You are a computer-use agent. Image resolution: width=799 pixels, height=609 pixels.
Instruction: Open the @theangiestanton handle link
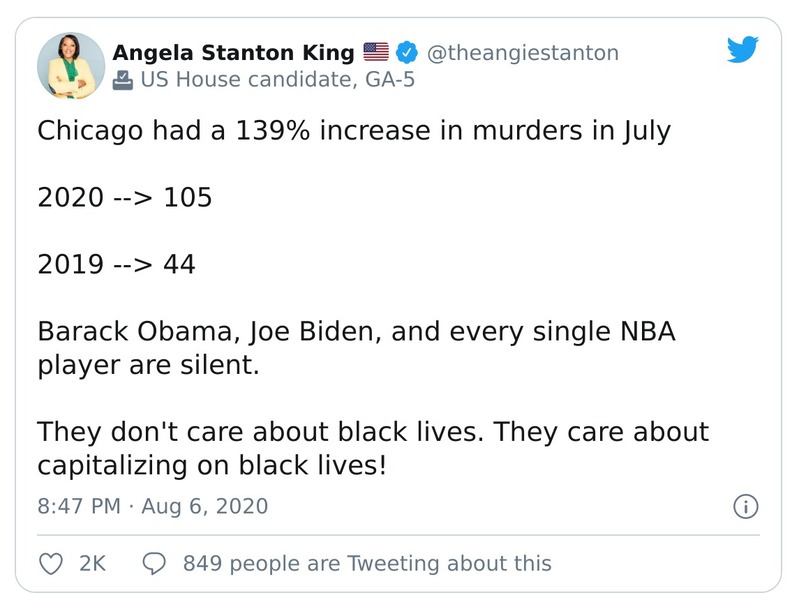[523, 52]
